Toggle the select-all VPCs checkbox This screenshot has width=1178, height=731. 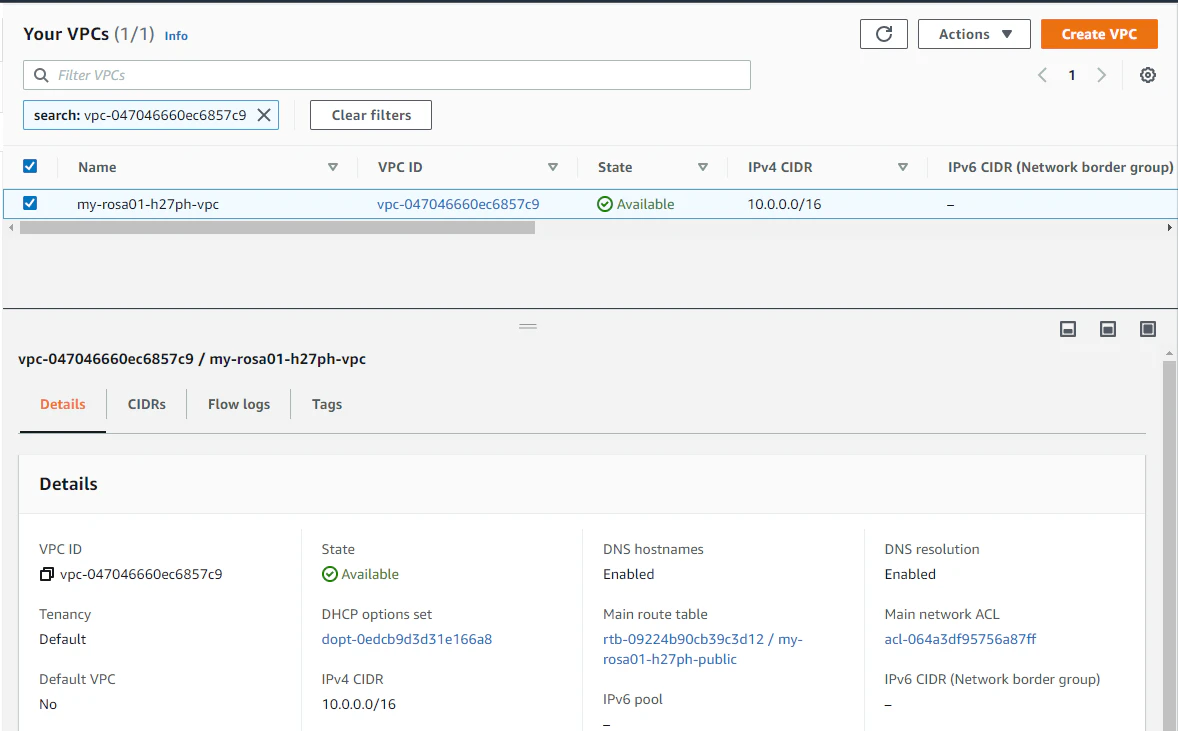(30, 166)
